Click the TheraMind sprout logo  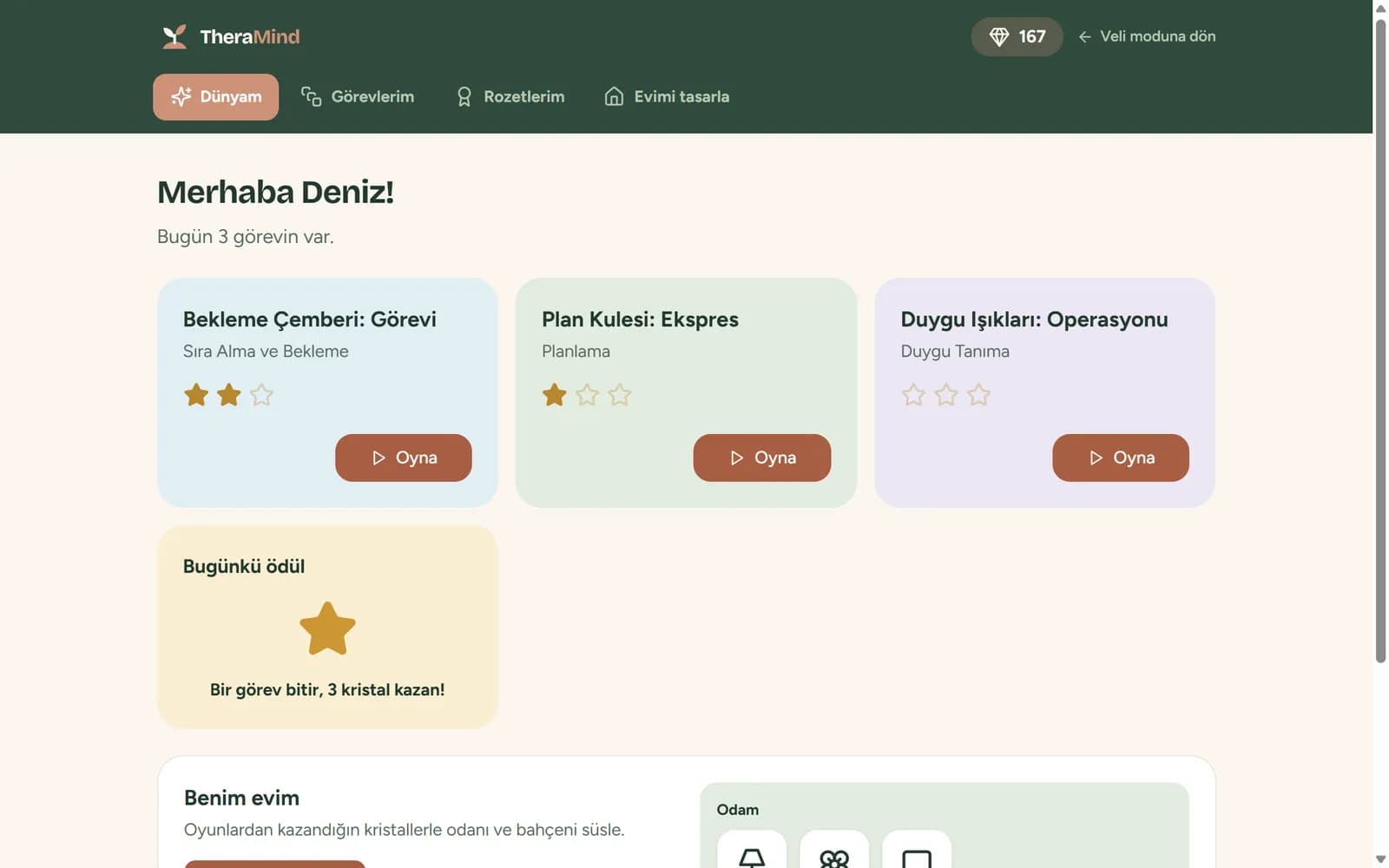click(174, 36)
